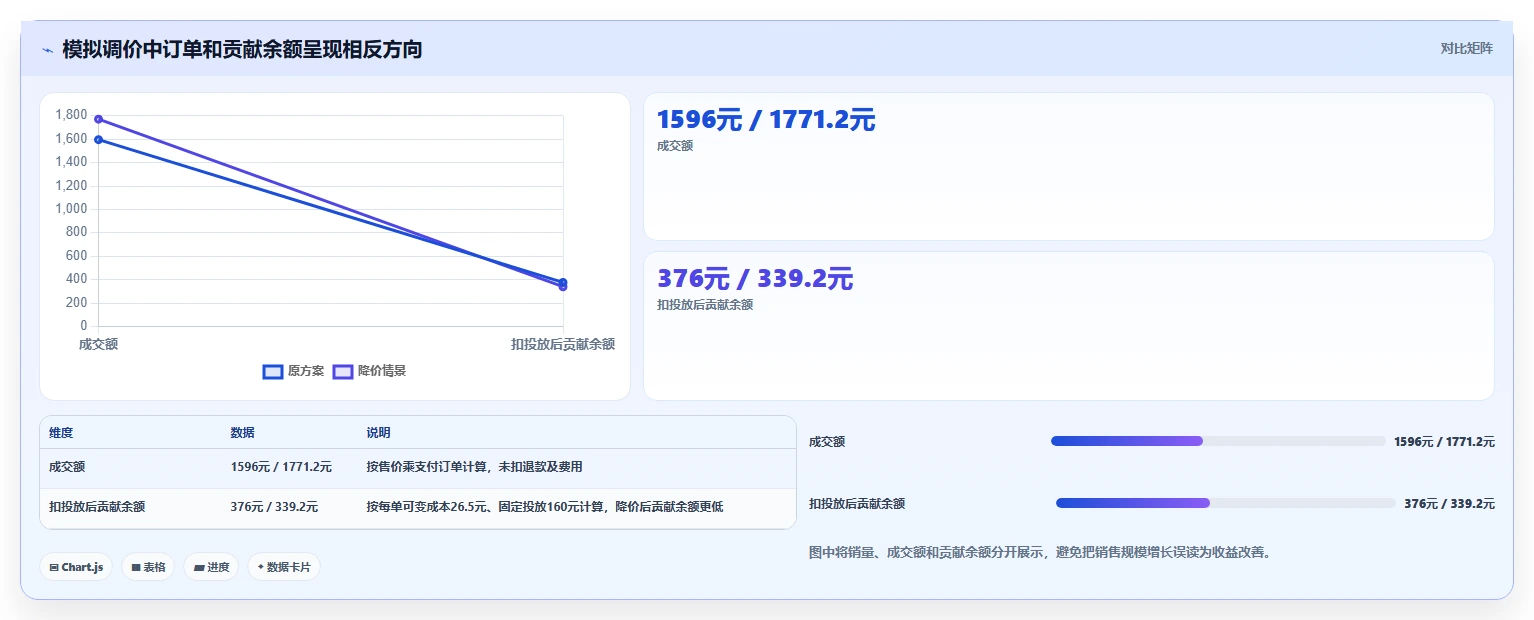Click the 表格 chip
Screen dimensions: 1534x620
point(148,567)
